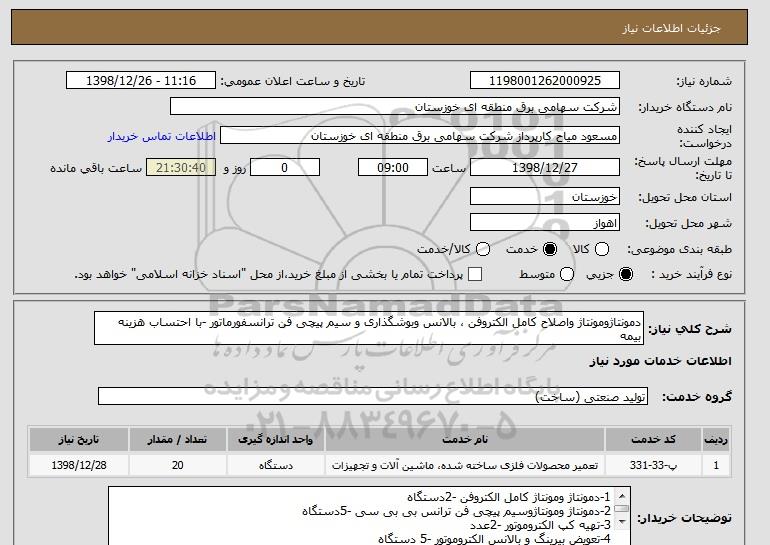Click the public announcement date-time field
The image size is (770, 545).
[141, 81]
